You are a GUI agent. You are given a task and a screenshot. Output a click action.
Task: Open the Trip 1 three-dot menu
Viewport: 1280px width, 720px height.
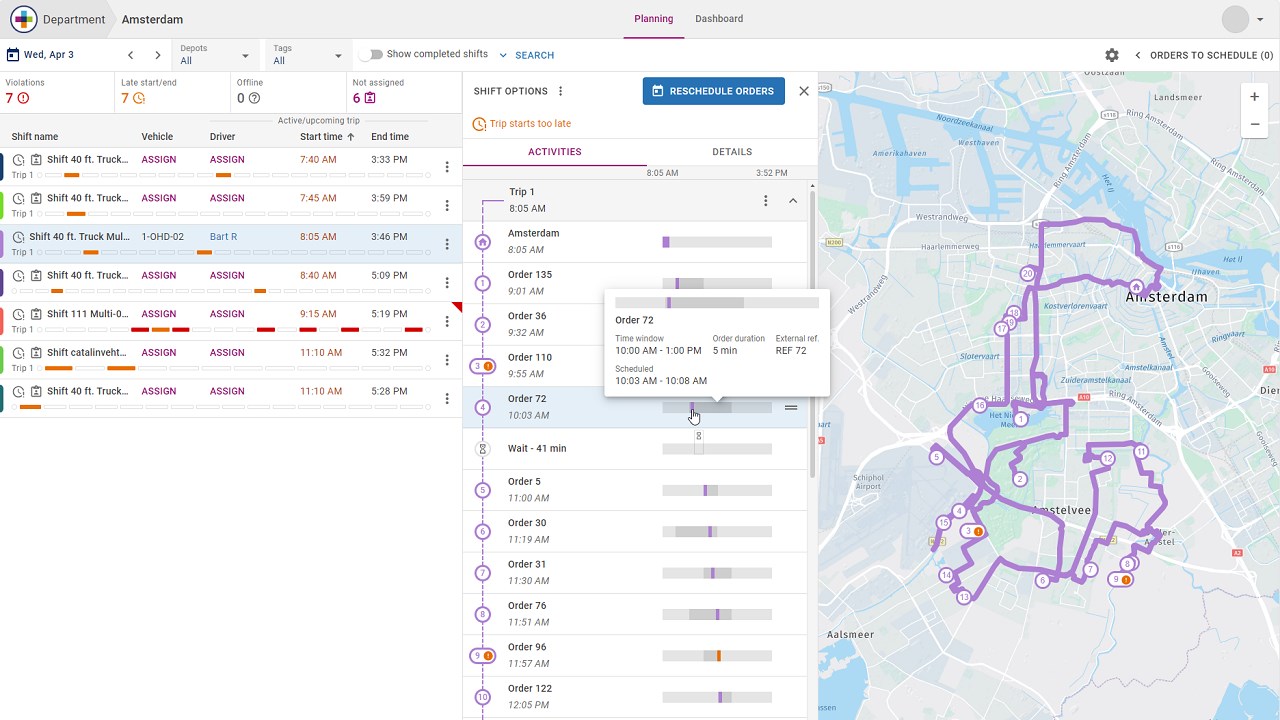pyautogui.click(x=766, y=201)
